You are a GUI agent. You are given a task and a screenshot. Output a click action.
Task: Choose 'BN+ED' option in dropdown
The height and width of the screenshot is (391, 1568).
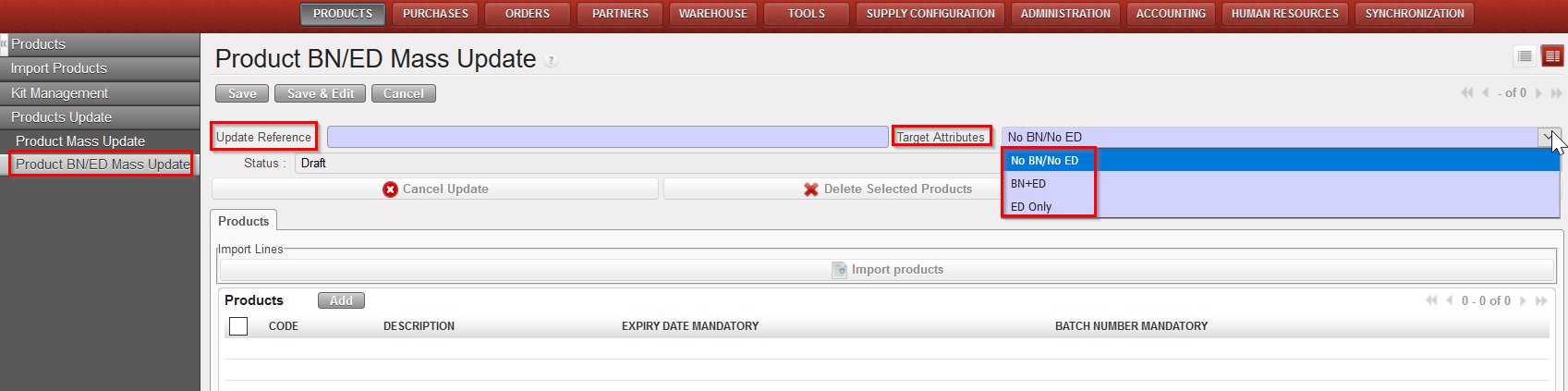pos(1282,183)
